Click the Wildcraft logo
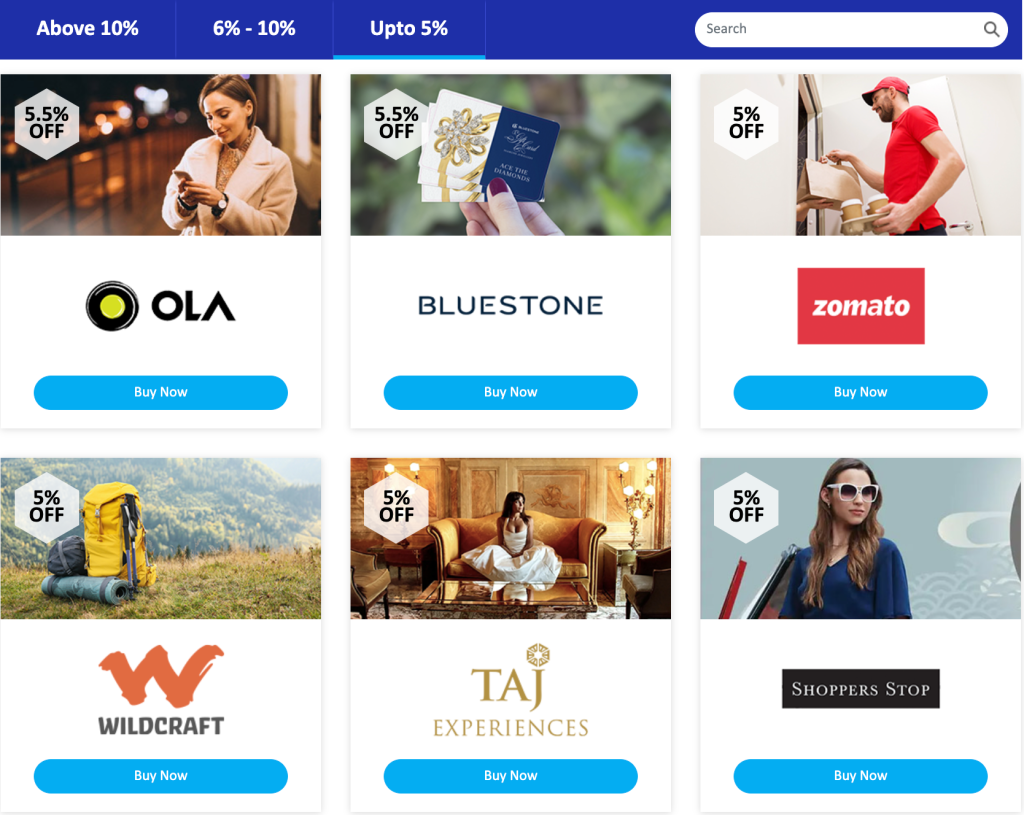Screen dimensions: 1024x815 tap(161, 690)
